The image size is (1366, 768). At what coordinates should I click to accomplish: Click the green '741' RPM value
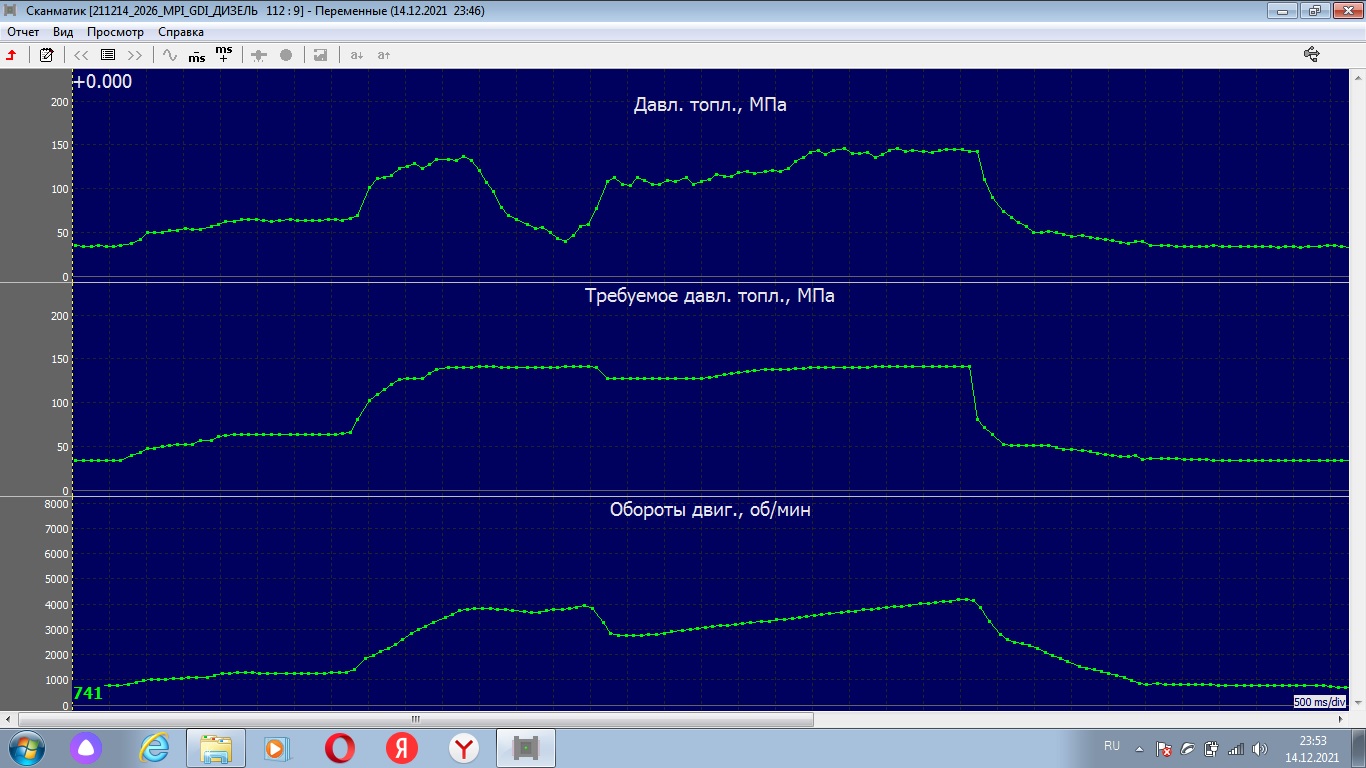88,693
